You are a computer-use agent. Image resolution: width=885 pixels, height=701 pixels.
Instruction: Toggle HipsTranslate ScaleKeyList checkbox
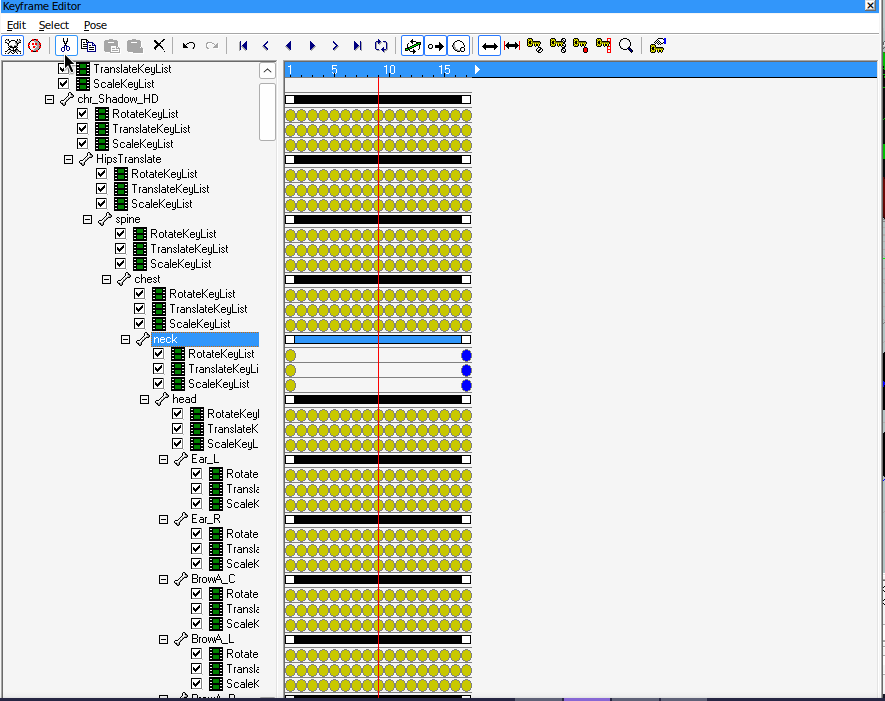coord(102,204)
